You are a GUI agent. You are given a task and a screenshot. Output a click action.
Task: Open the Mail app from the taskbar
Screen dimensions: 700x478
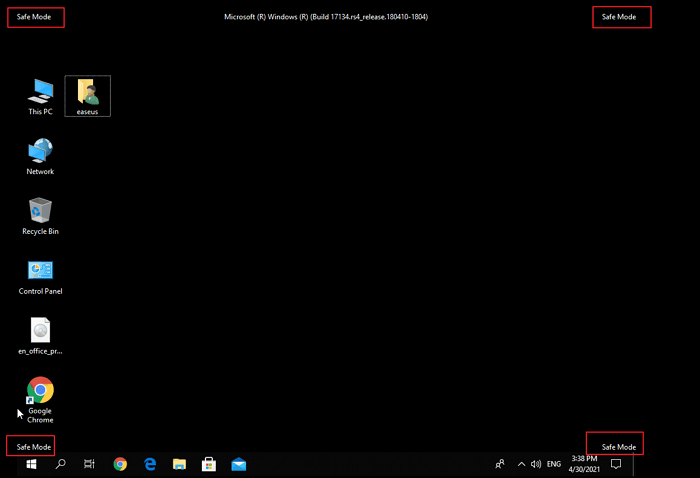pos(238,464)
